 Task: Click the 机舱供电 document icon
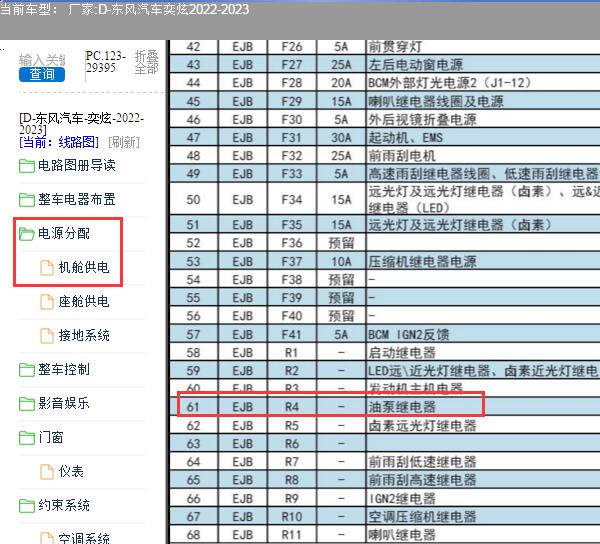pos(47,267)
